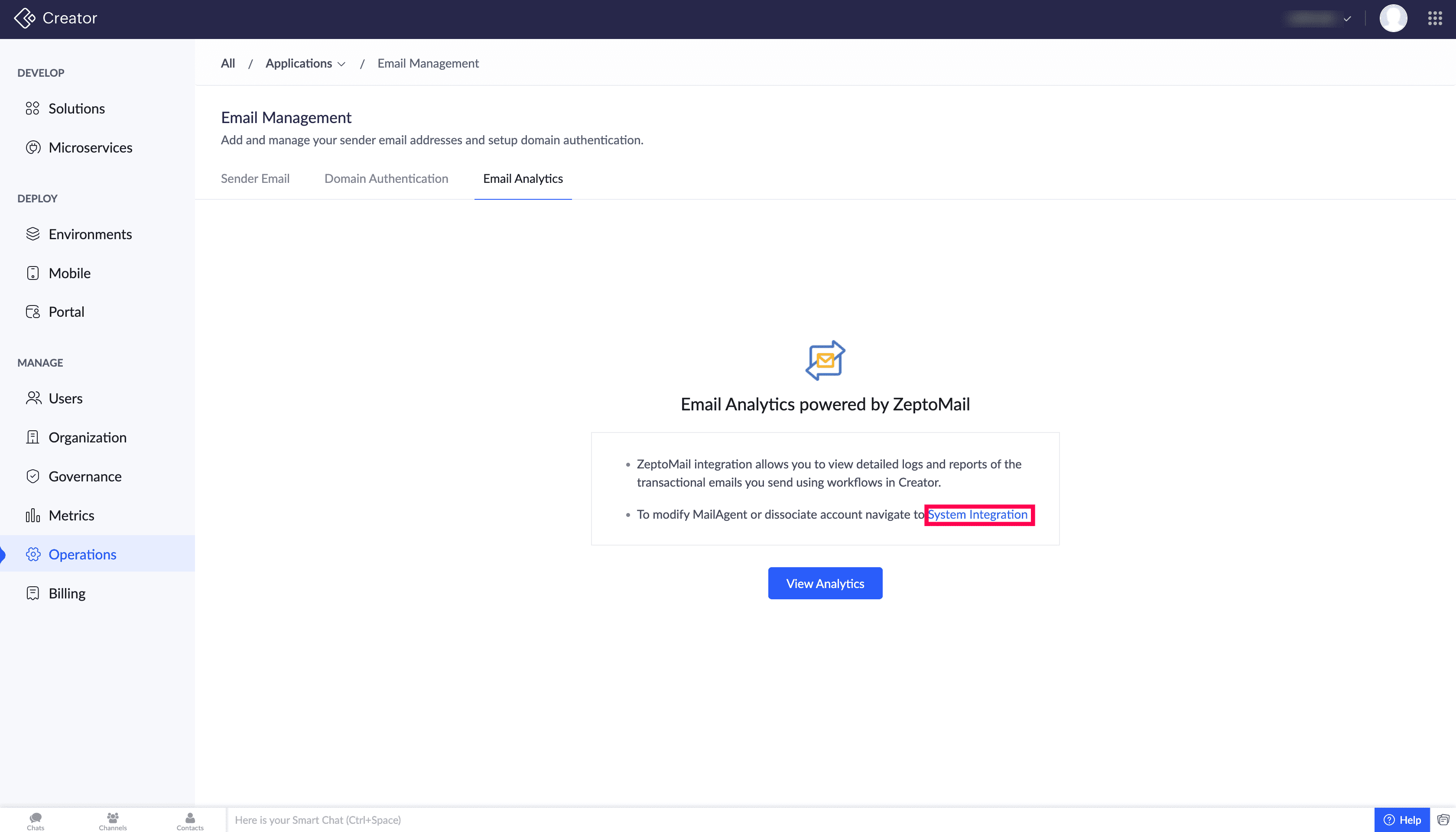This screenshot has width=1456, height=832.
Task: Switch to Domain Authentication tab
Action: (x=386, y=179)
